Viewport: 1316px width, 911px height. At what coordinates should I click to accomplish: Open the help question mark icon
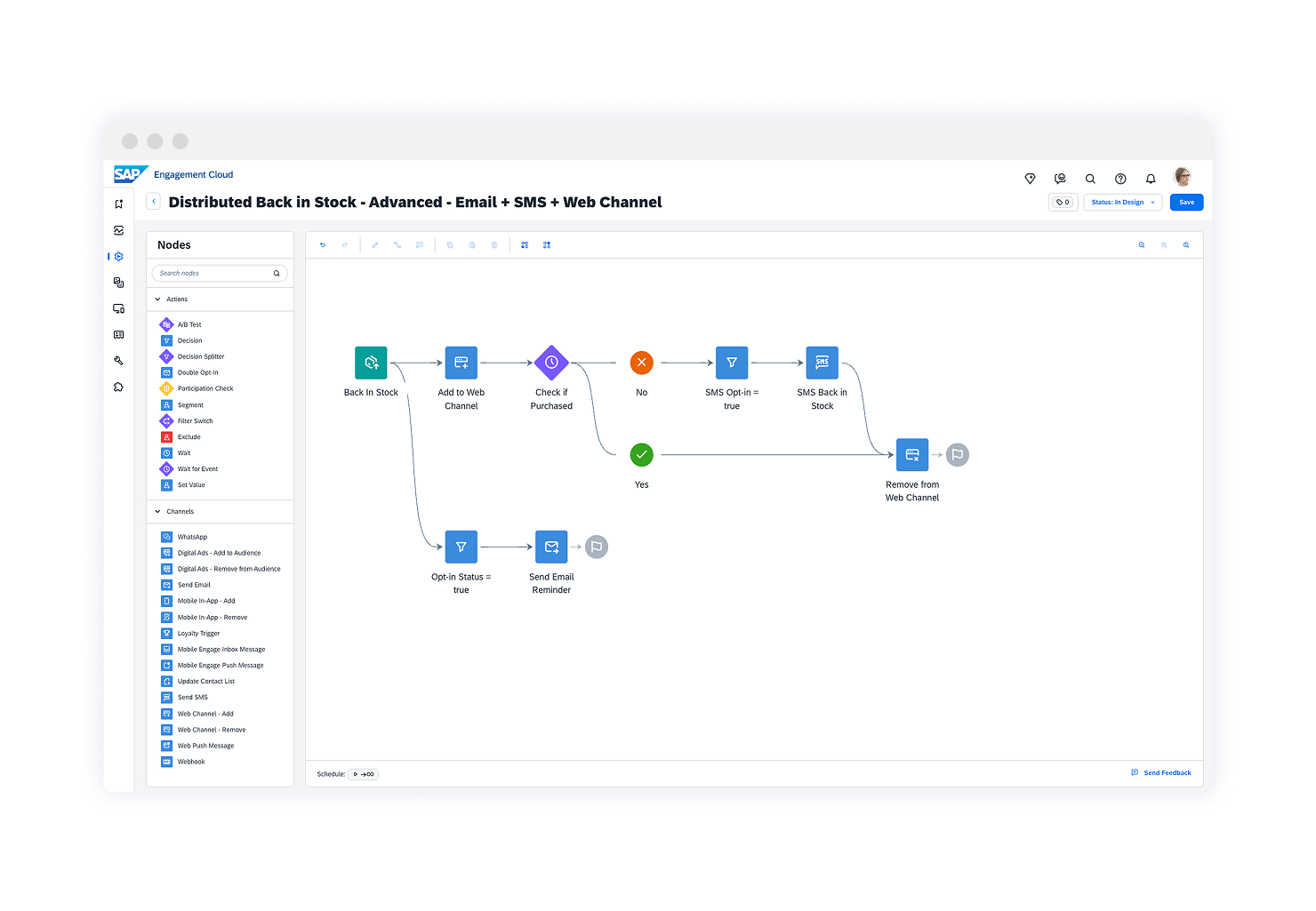coord(1120,179)
